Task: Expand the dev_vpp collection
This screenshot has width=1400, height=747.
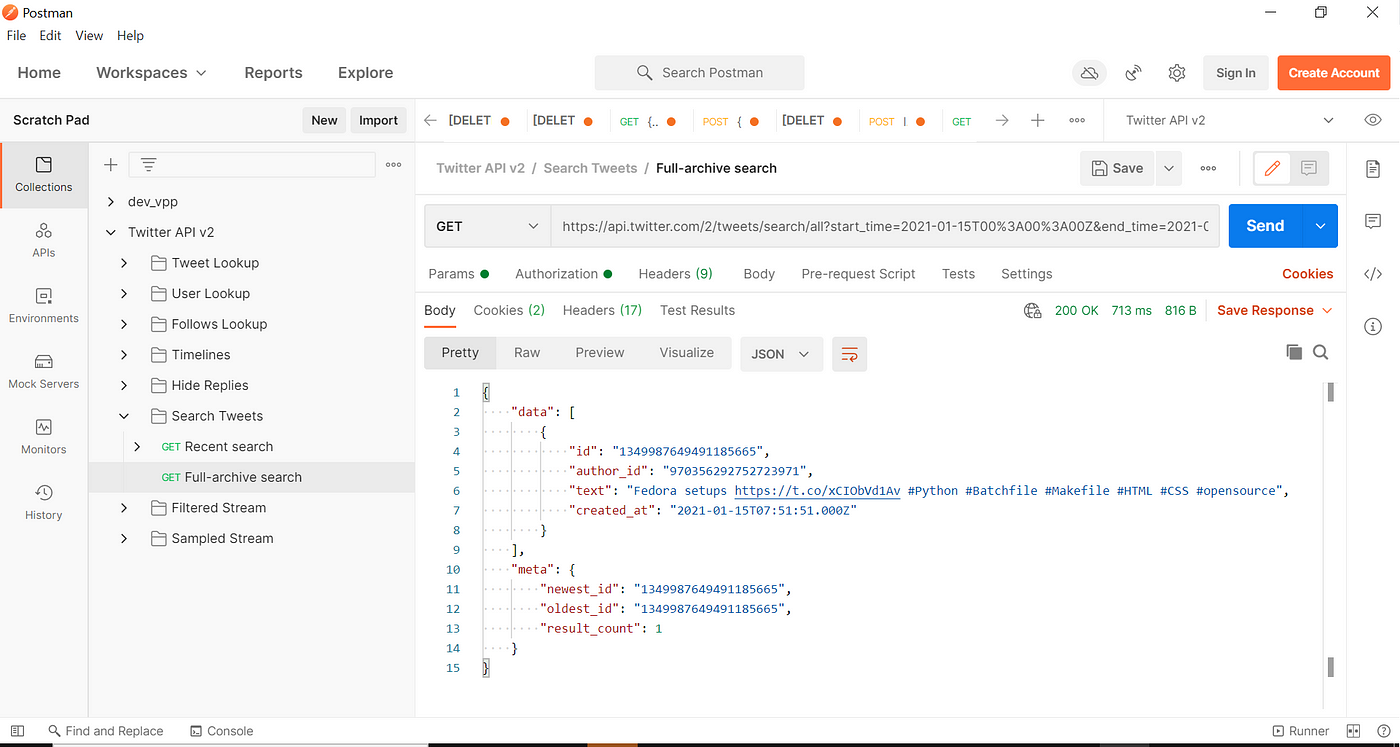Action: [111, 202]
